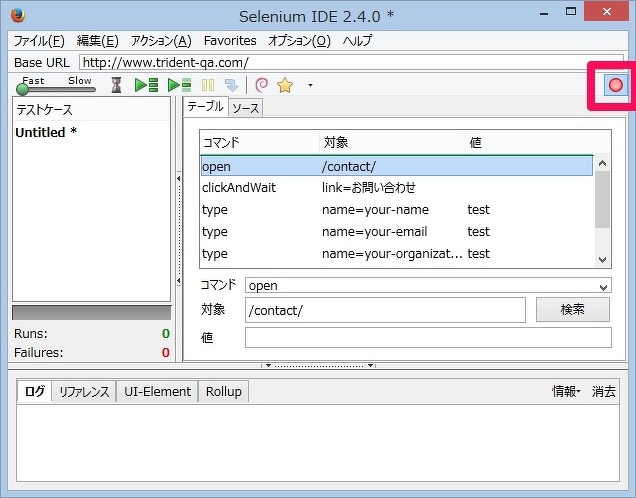Switch to the ソース tab
The width and height of the screenshot is (636, 498).
coord(246,107)
